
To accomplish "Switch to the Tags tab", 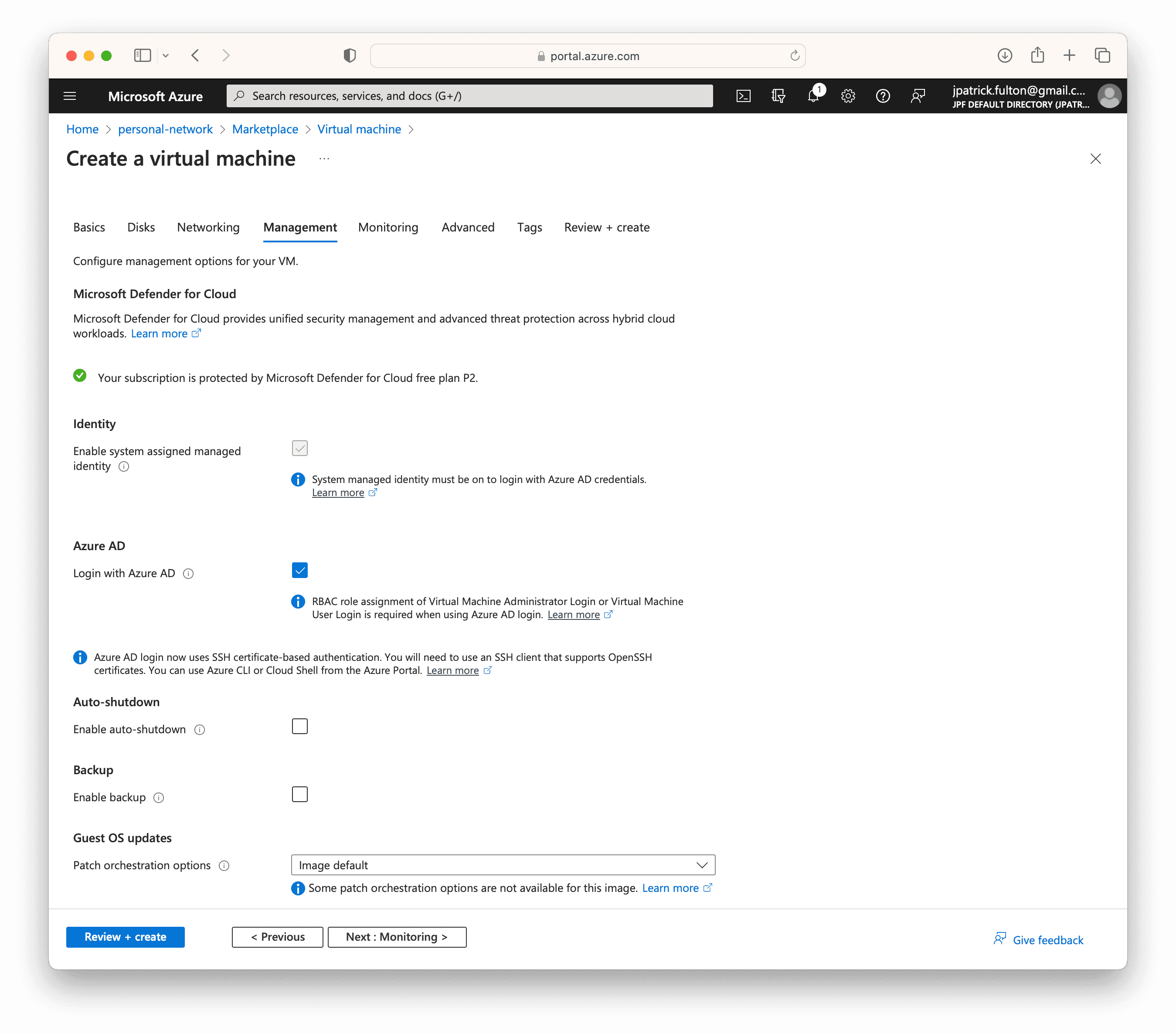I will 529,227.
